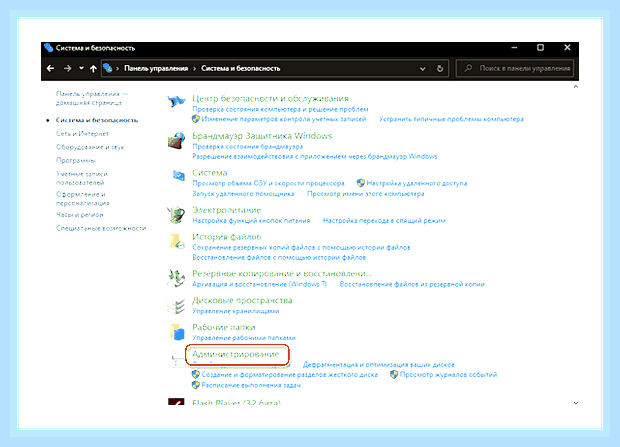Open Устранить типичные проблемы компьютера
This screenshot has width=620, height=447.
coord(451,119)
